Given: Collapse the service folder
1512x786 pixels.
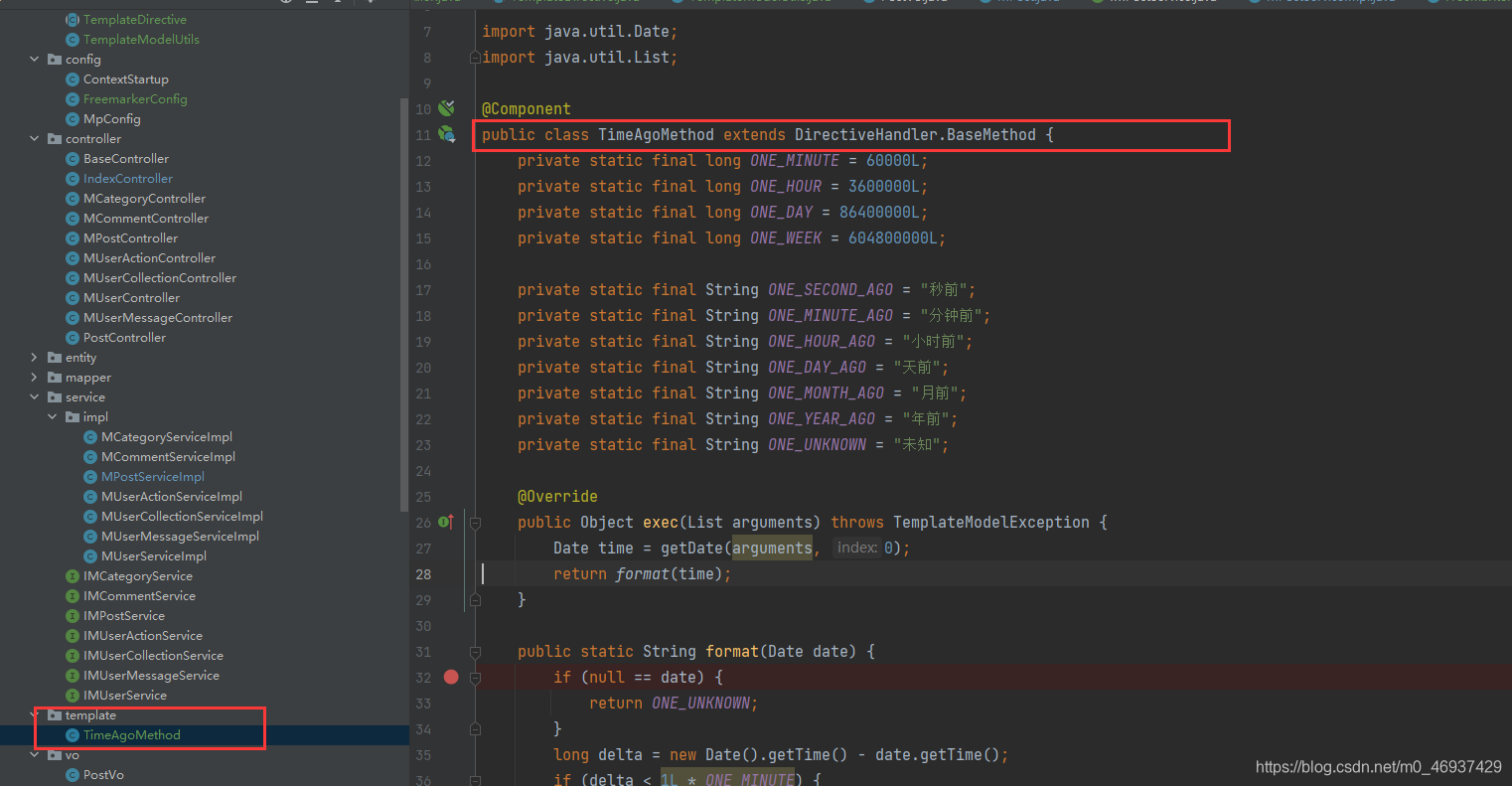Looking at the screenshot, I should [35, 397].
